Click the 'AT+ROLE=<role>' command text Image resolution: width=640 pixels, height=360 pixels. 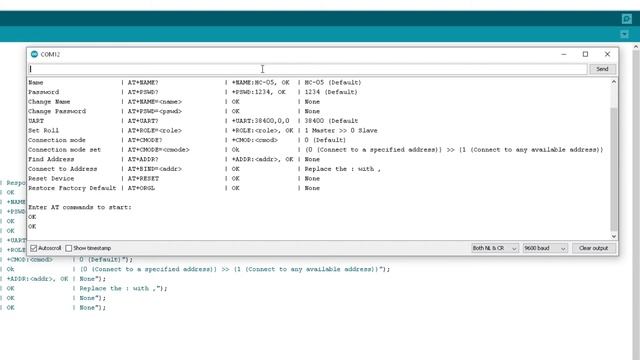(x=155, y=131)
